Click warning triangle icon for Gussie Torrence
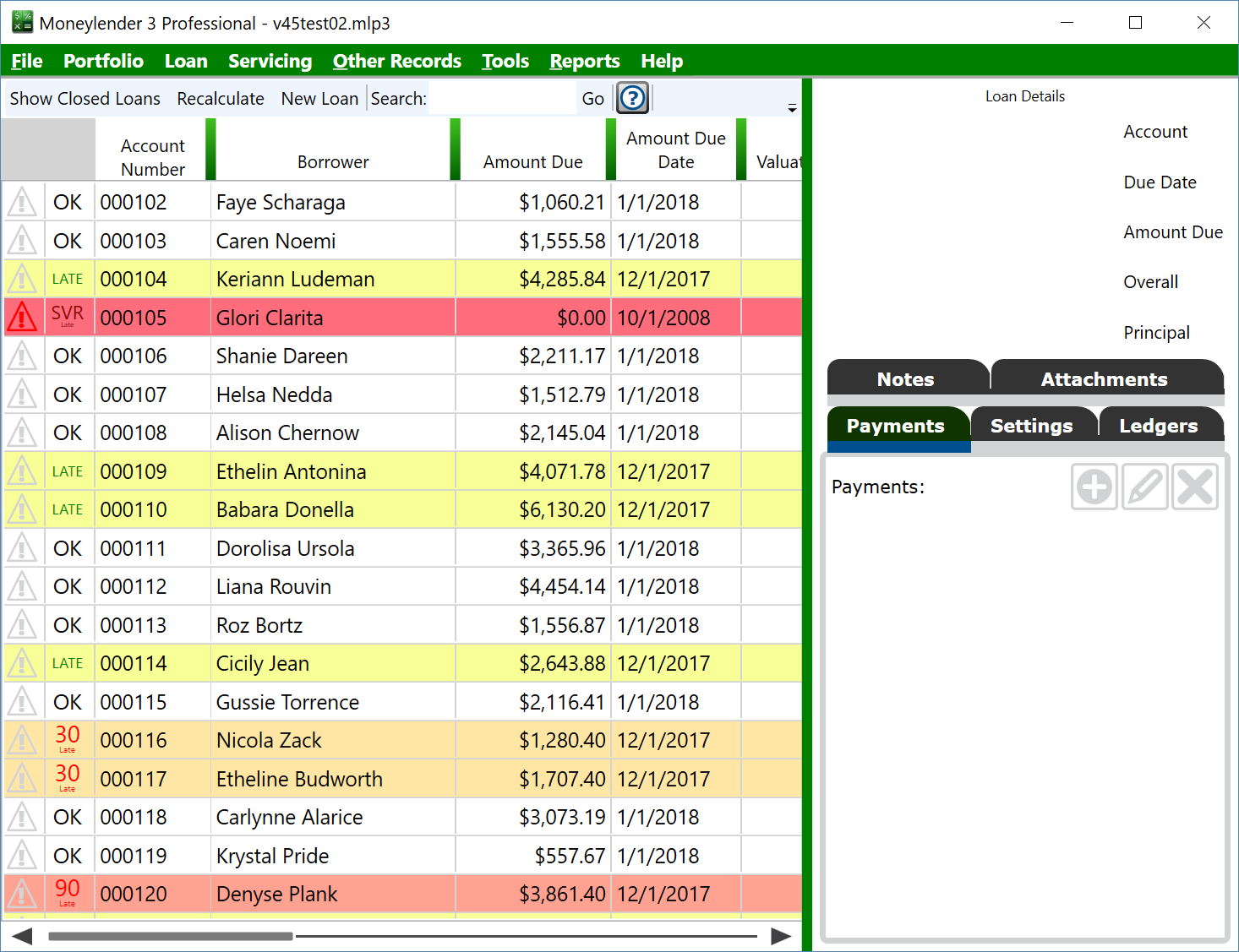The image size is (1239, 952). (x=22, y=702)
